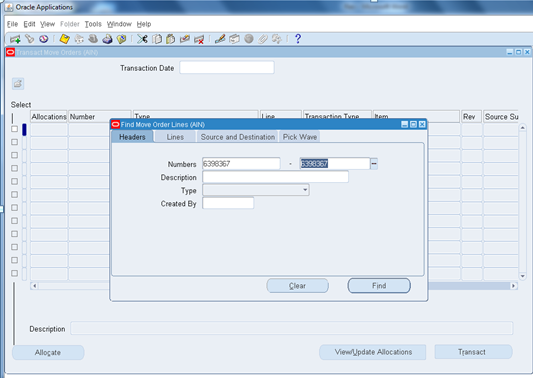Viewport: 533px width, 378px height.
Task: Switch to the Headers tab
Action: (132, 137)
